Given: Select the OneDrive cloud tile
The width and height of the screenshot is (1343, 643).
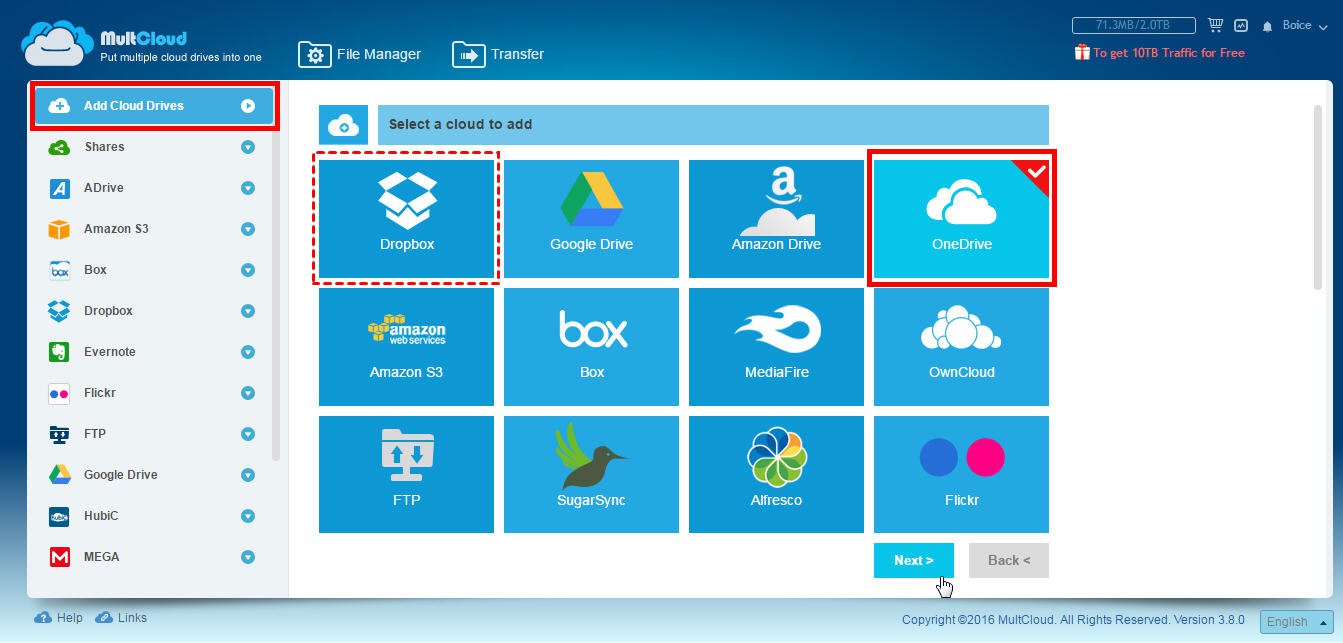Looking at the screenshot, I should click(961, 218).
